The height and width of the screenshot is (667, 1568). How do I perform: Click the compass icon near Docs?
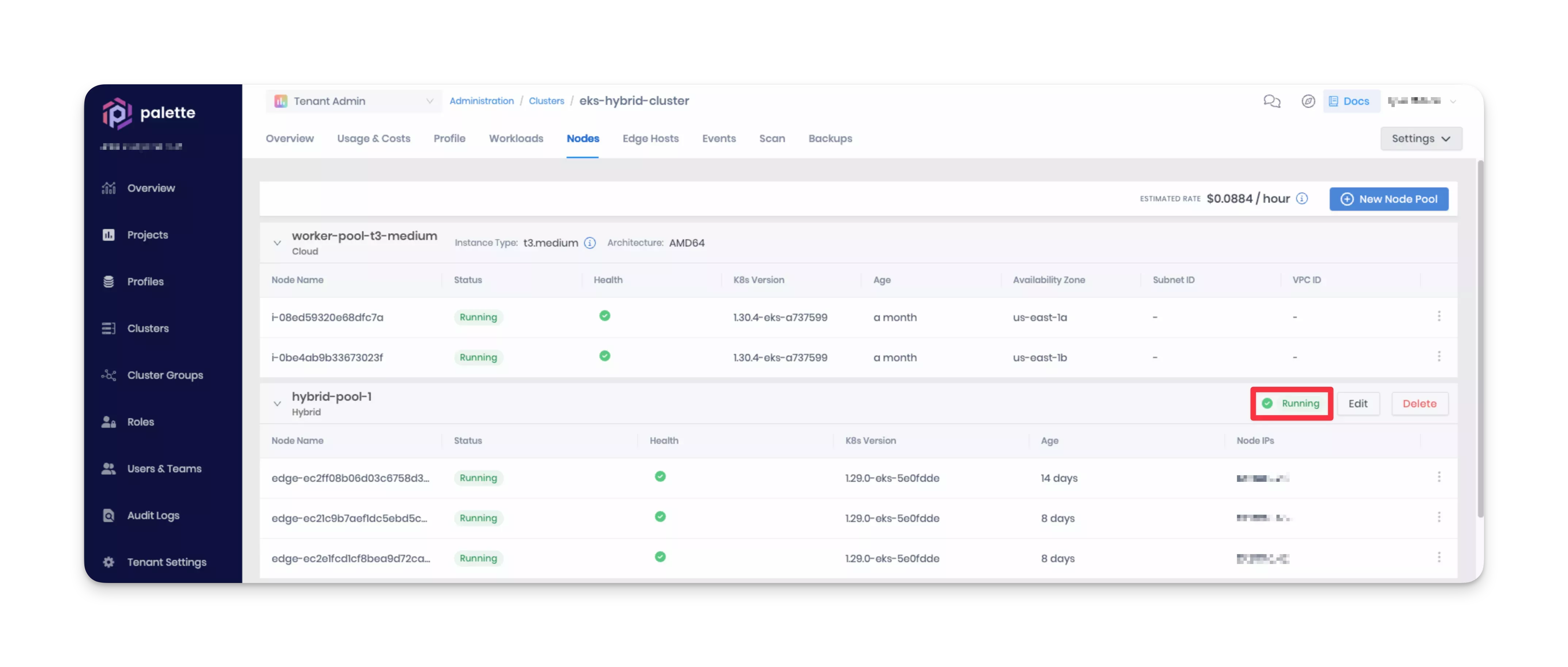(1308, 101)
